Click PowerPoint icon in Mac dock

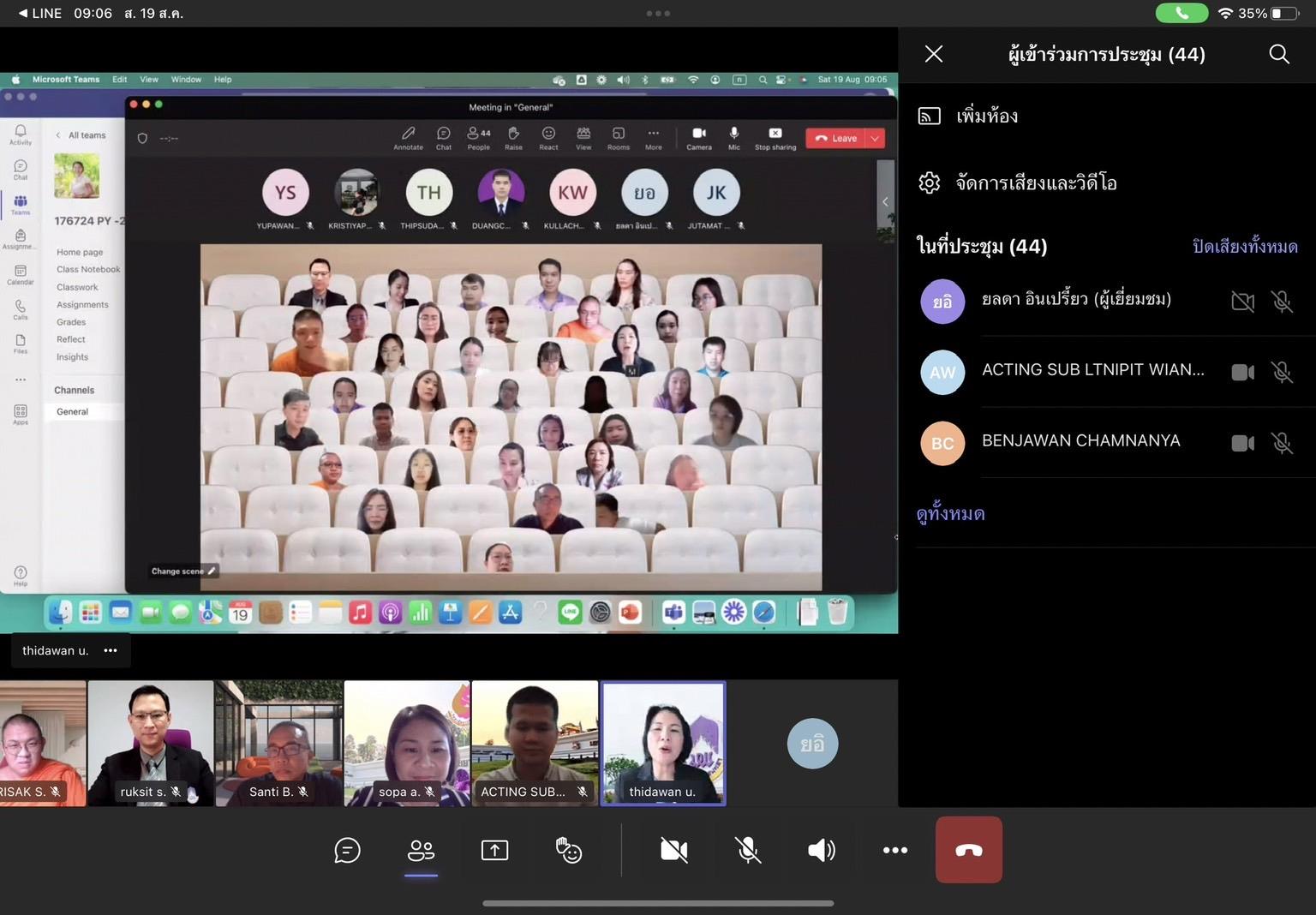point(630,613)
